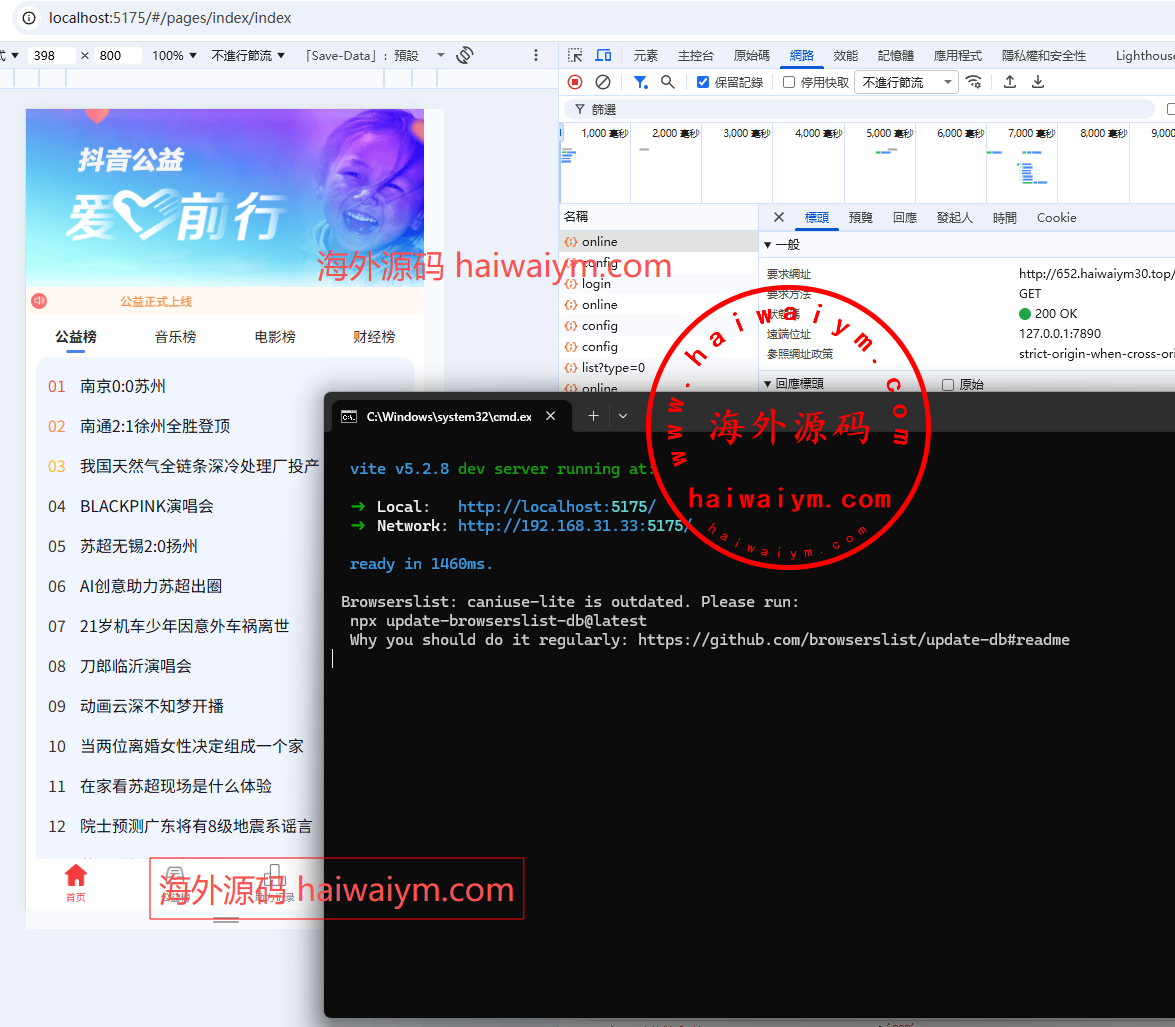The height and width of the screenshot is (1027, 1175).
Task: Open the 不進行節流 throttling dropdown in network panel
Action: 906,82
